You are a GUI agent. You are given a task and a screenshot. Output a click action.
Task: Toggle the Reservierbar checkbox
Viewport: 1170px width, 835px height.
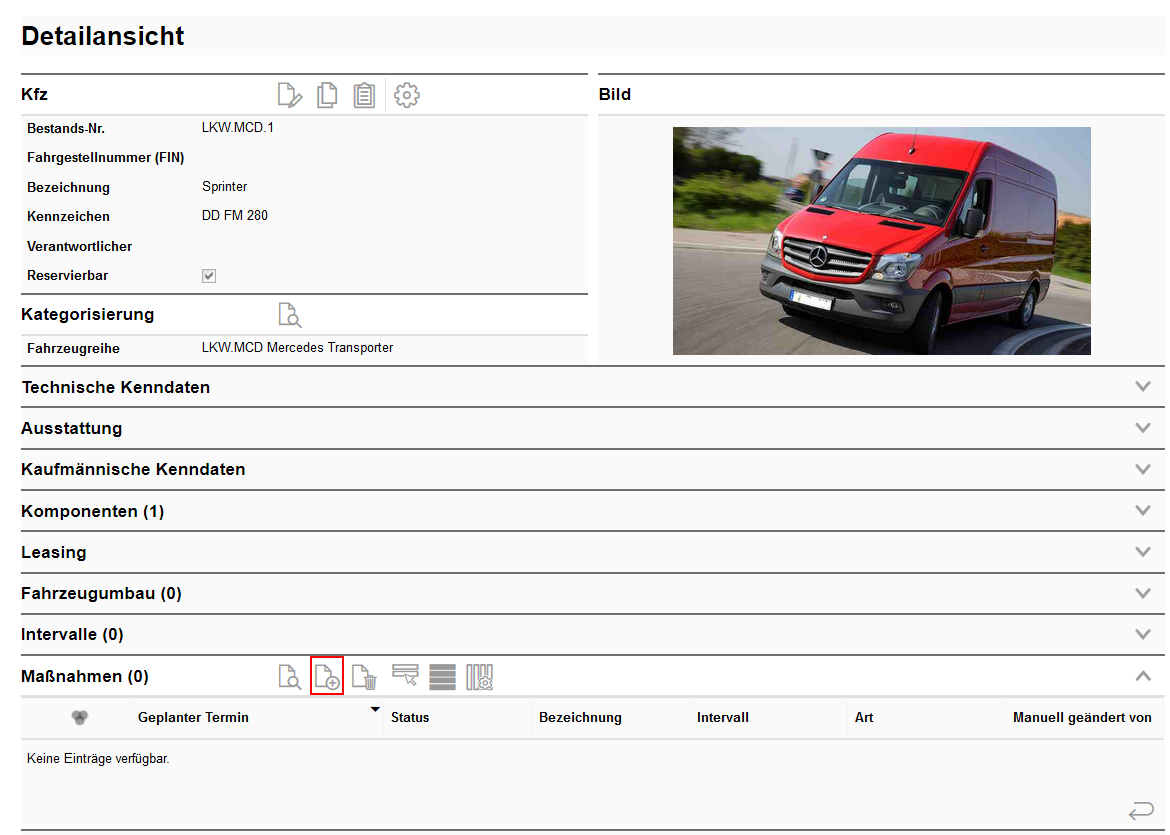[209, 276]
